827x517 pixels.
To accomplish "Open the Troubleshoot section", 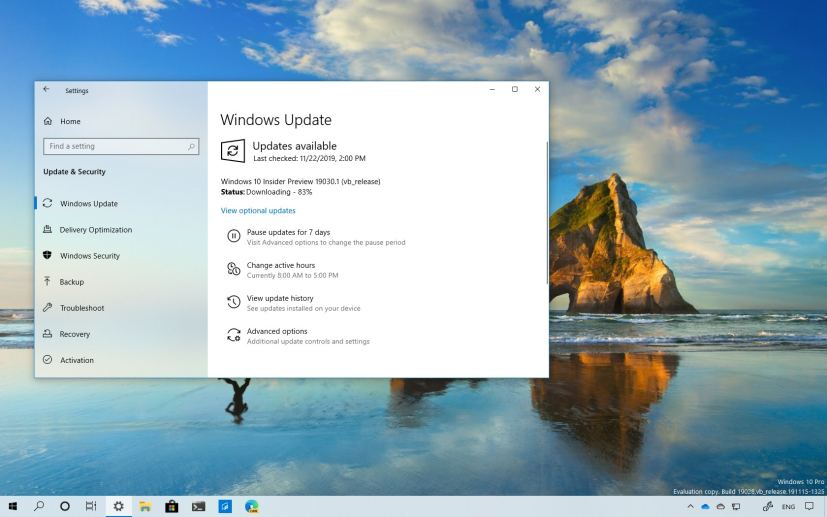I will (x=73, y=308).
